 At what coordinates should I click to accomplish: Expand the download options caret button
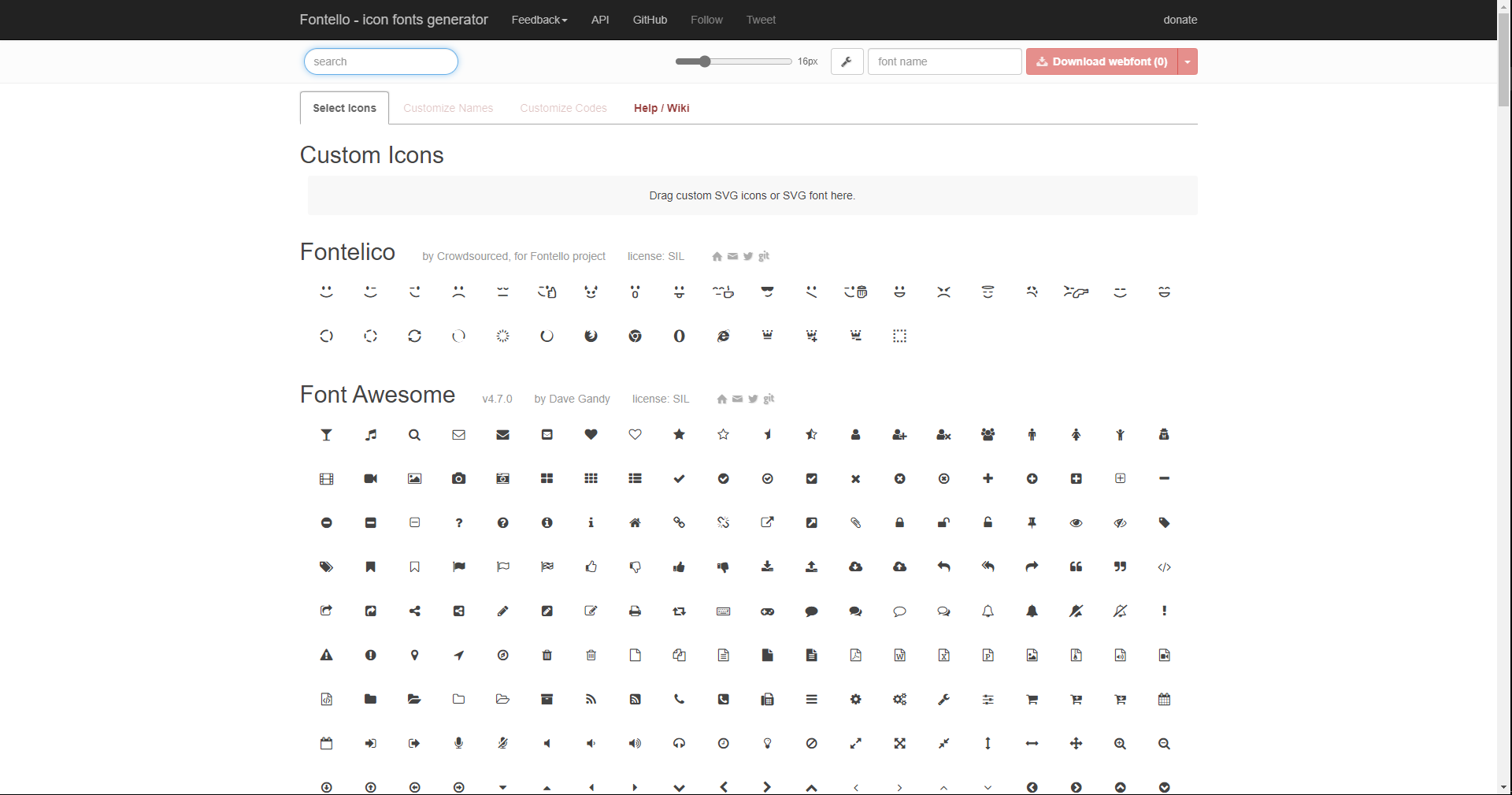[x=1188, y=61]
